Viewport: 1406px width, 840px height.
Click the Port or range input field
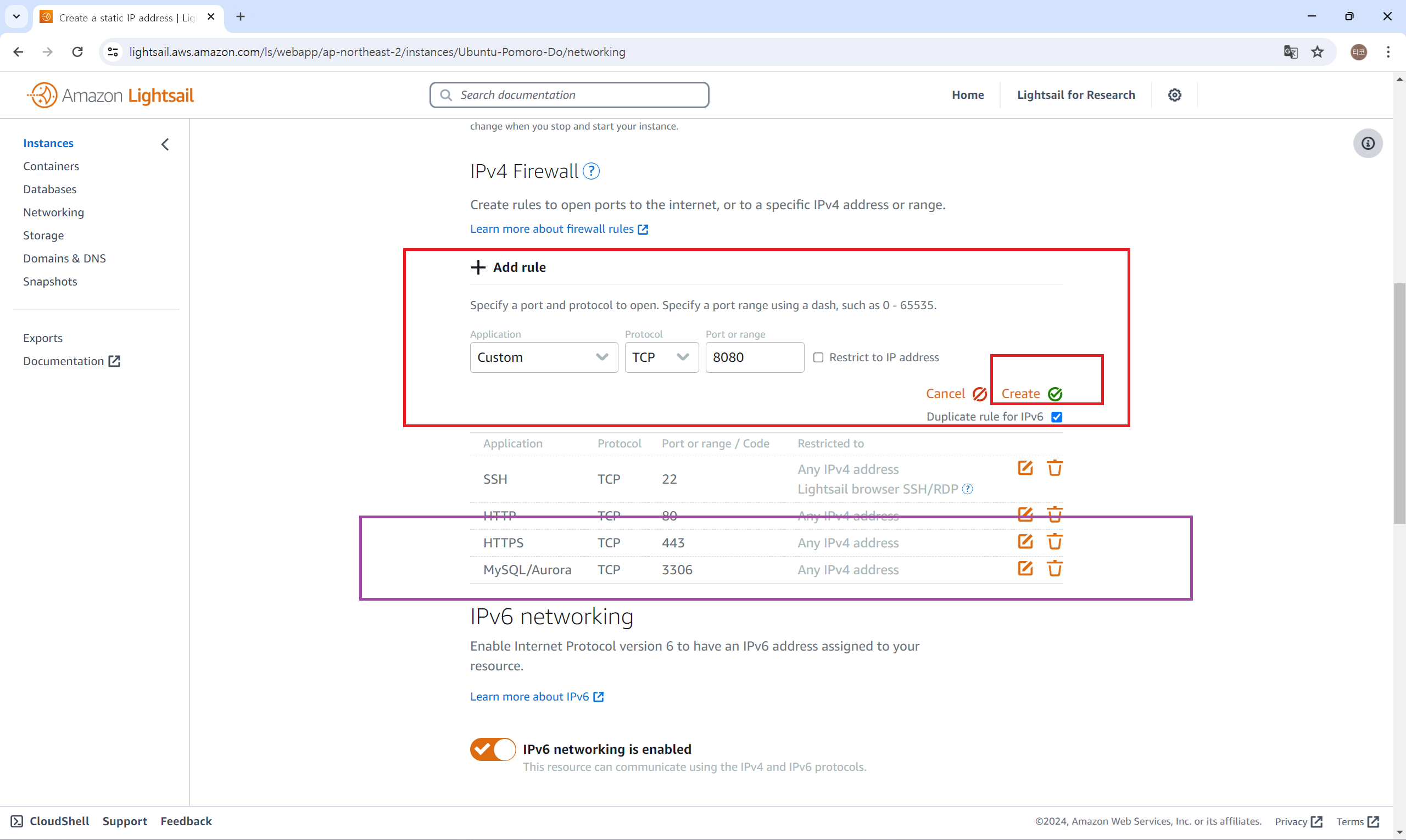pos(754,357)
